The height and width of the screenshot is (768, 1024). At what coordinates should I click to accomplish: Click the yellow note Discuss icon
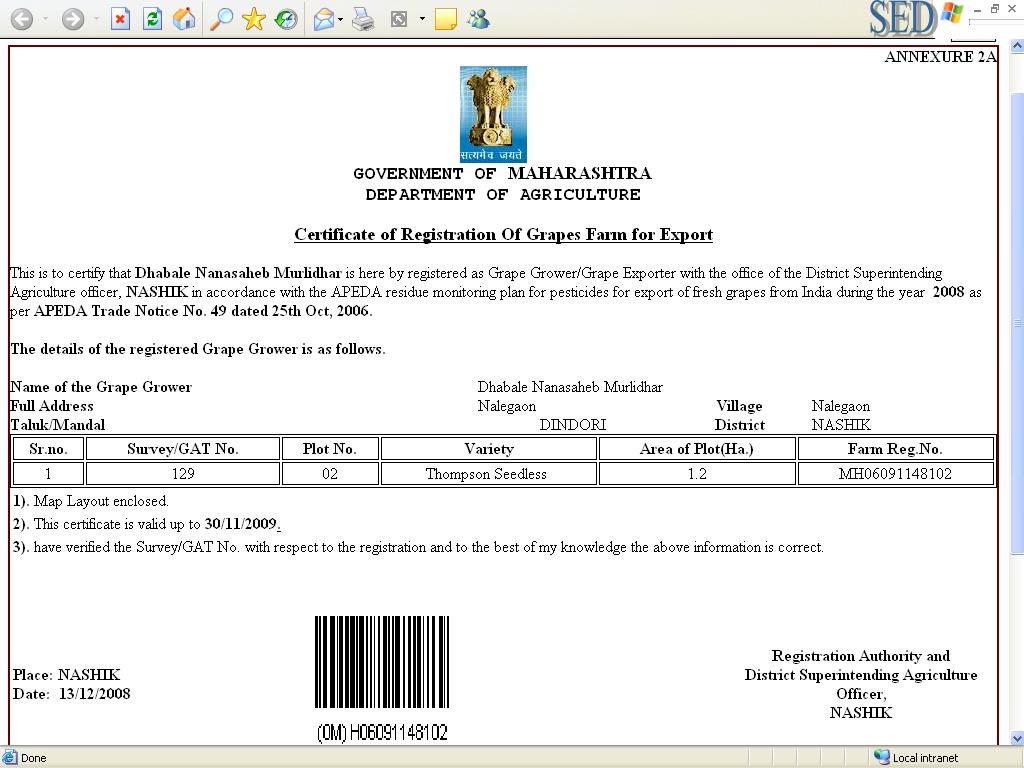tap(445, 19)
